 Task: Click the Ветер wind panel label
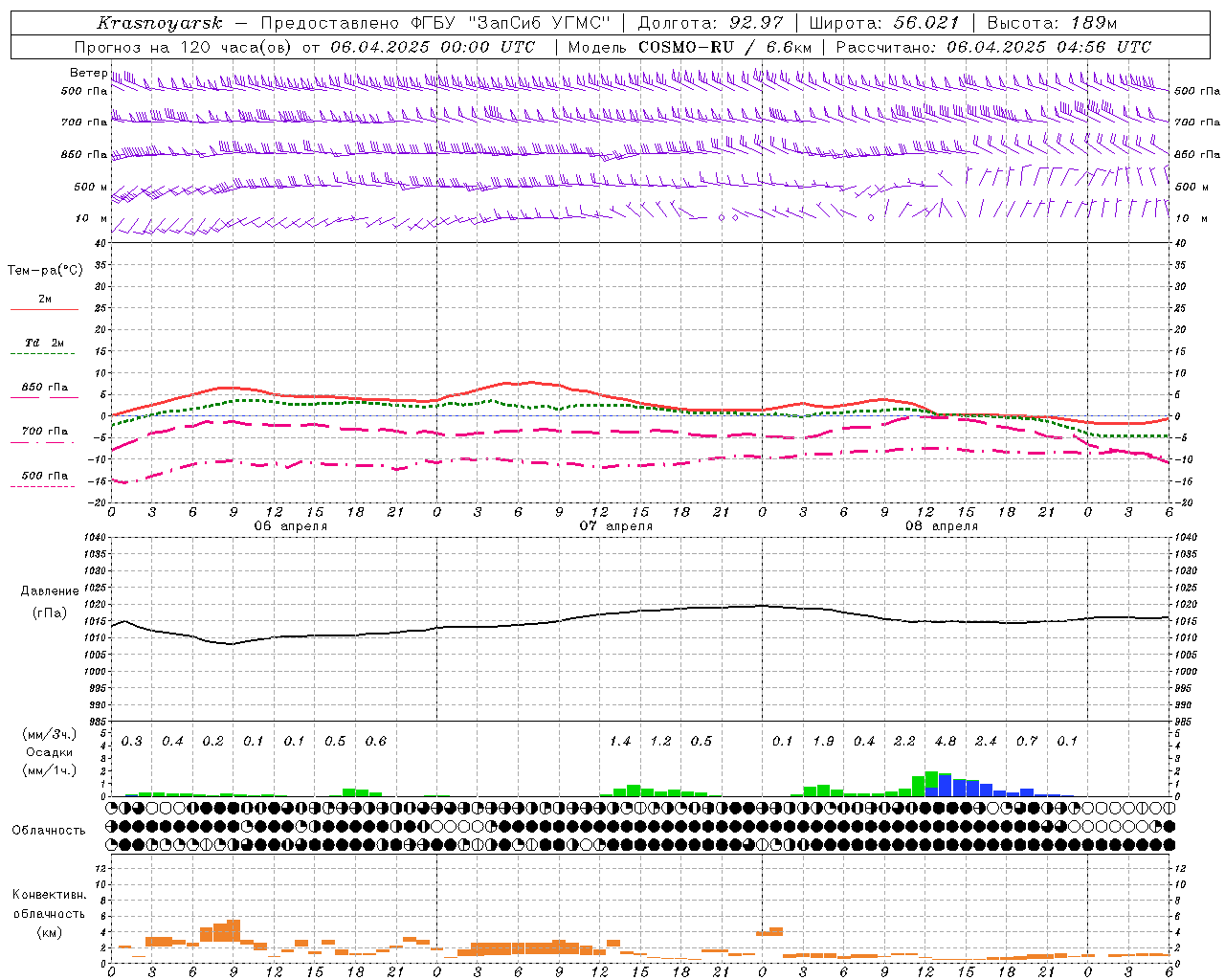tap(88, 73)
